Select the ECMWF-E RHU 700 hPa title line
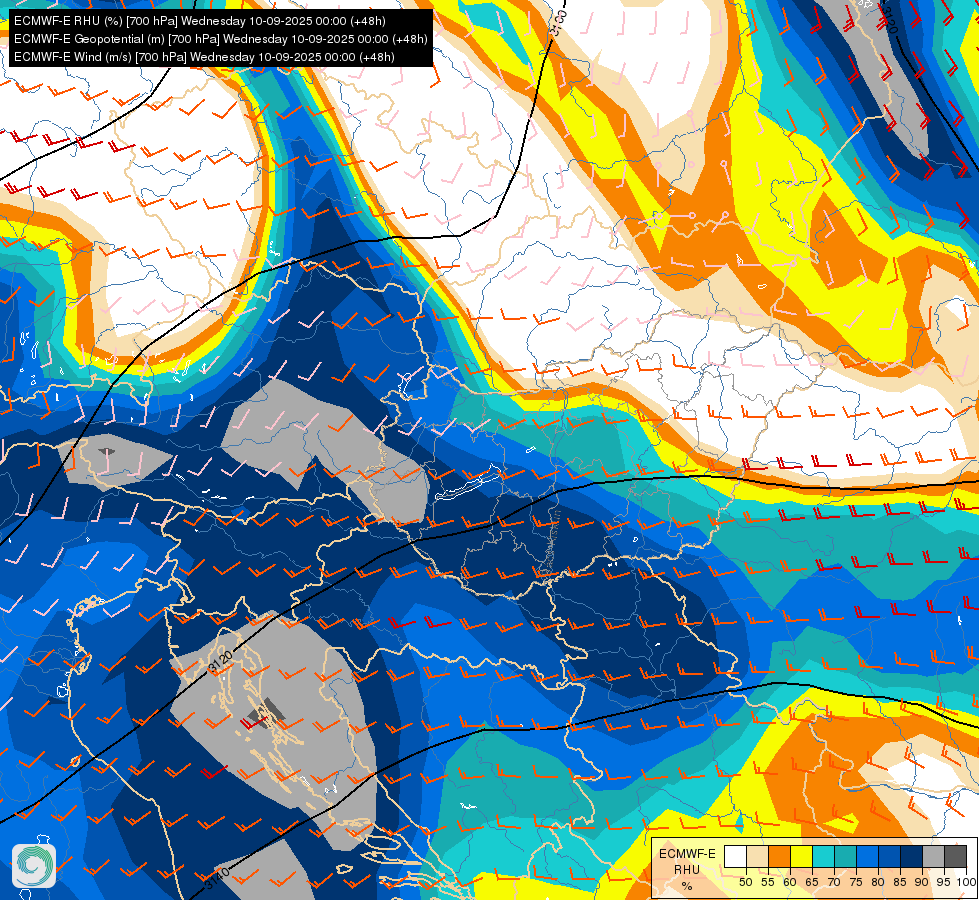The image size is (979, 900). click(200, 21)
